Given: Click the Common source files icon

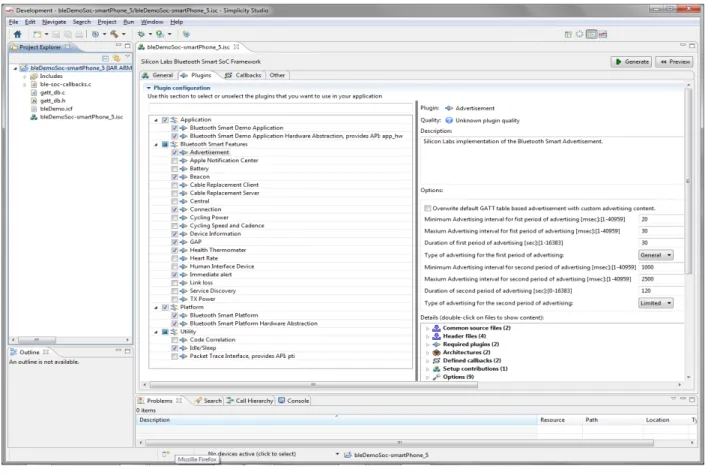Looking at the screenshot, I should 436,328.
